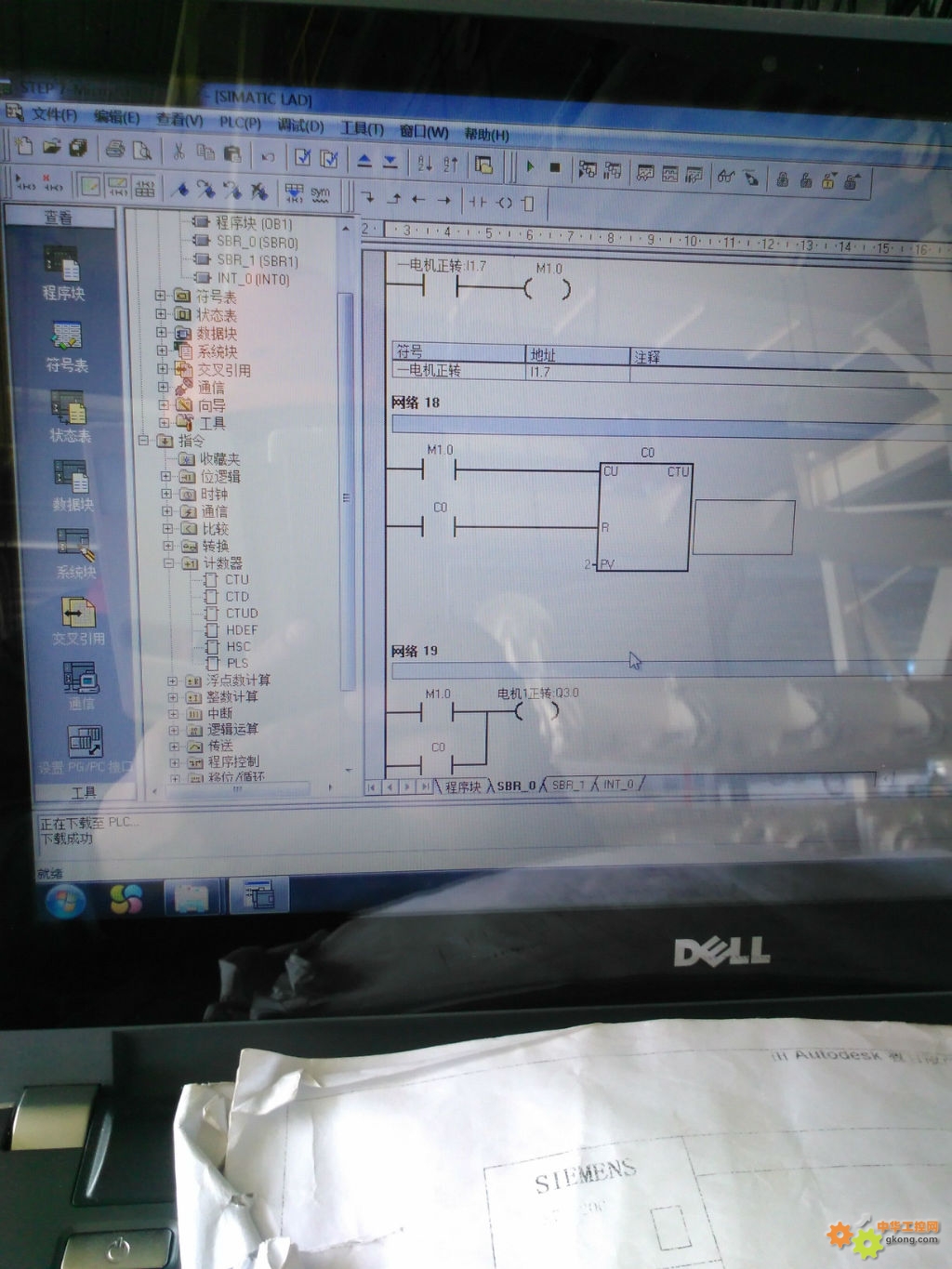Open 符号表 in the left view bar

(67, 345)
